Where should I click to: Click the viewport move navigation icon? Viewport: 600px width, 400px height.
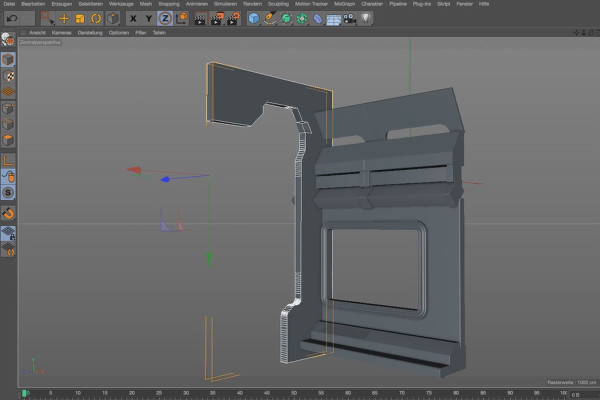tap(576, 33)
